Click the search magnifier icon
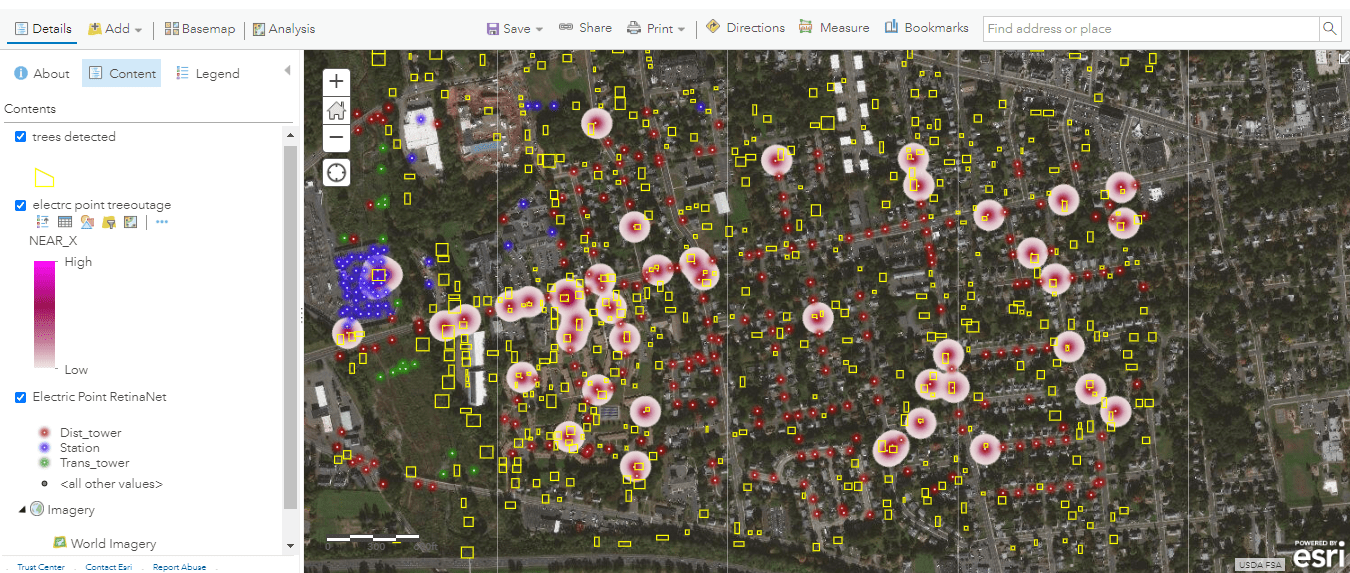The image size is (1350, 573). pos(1329,29)
